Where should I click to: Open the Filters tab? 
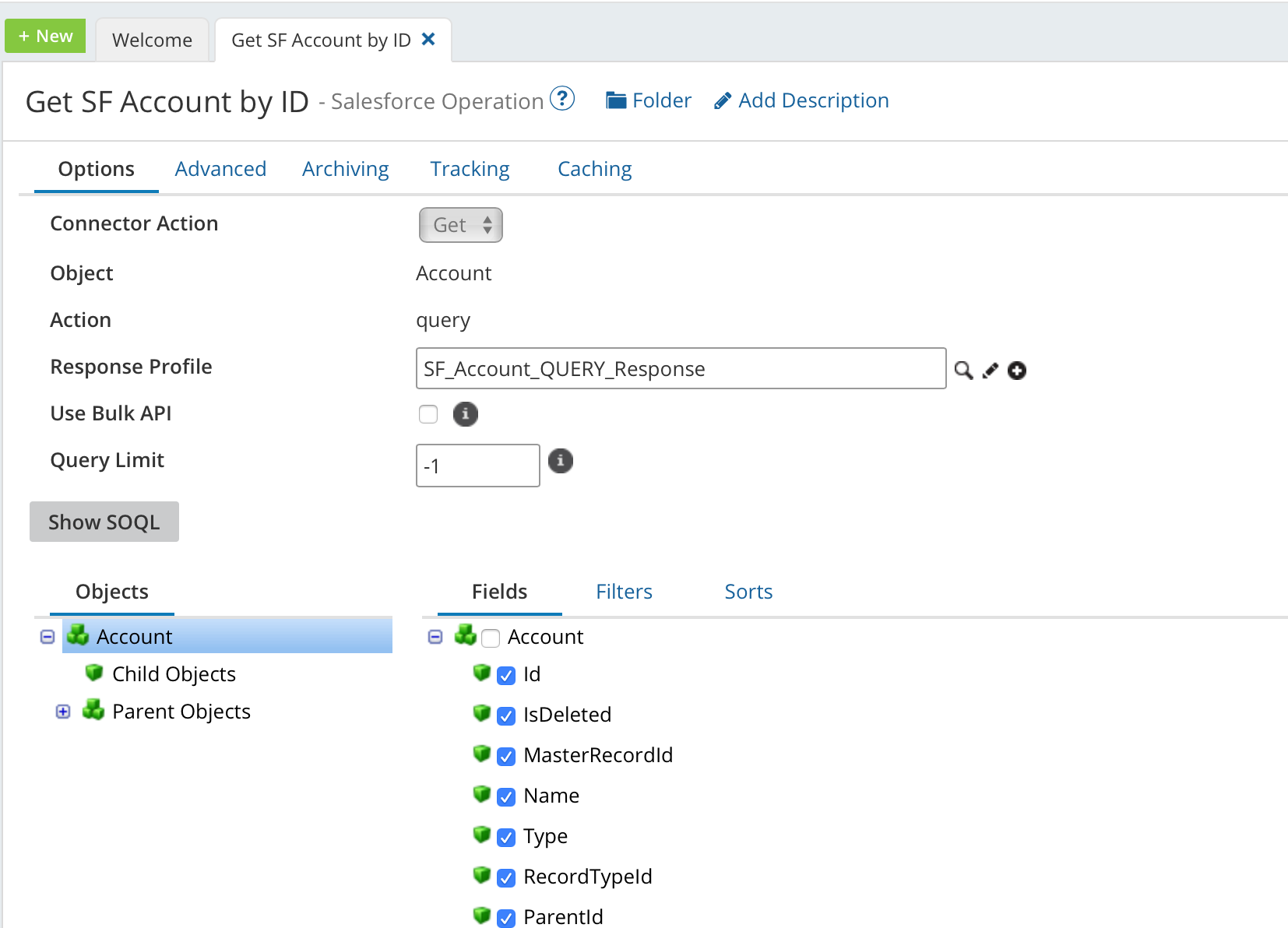coord(624,592)
